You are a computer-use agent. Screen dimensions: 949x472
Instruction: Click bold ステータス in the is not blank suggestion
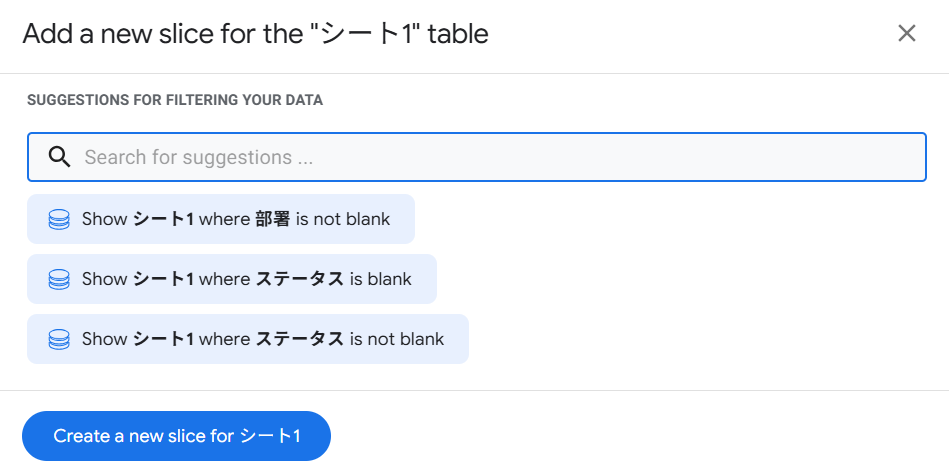[299, 339]
